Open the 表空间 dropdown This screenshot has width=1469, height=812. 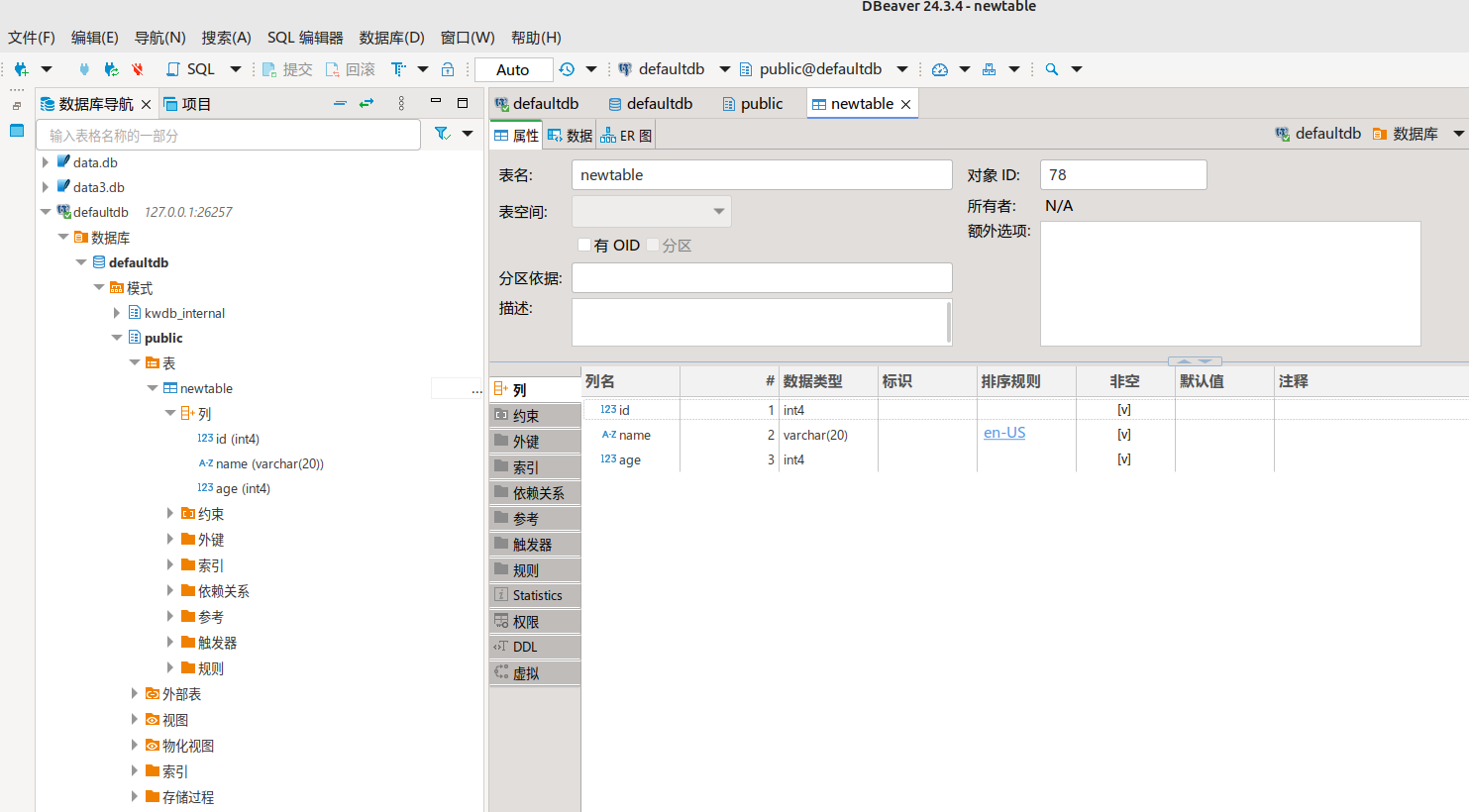click(x=652, y=212)
